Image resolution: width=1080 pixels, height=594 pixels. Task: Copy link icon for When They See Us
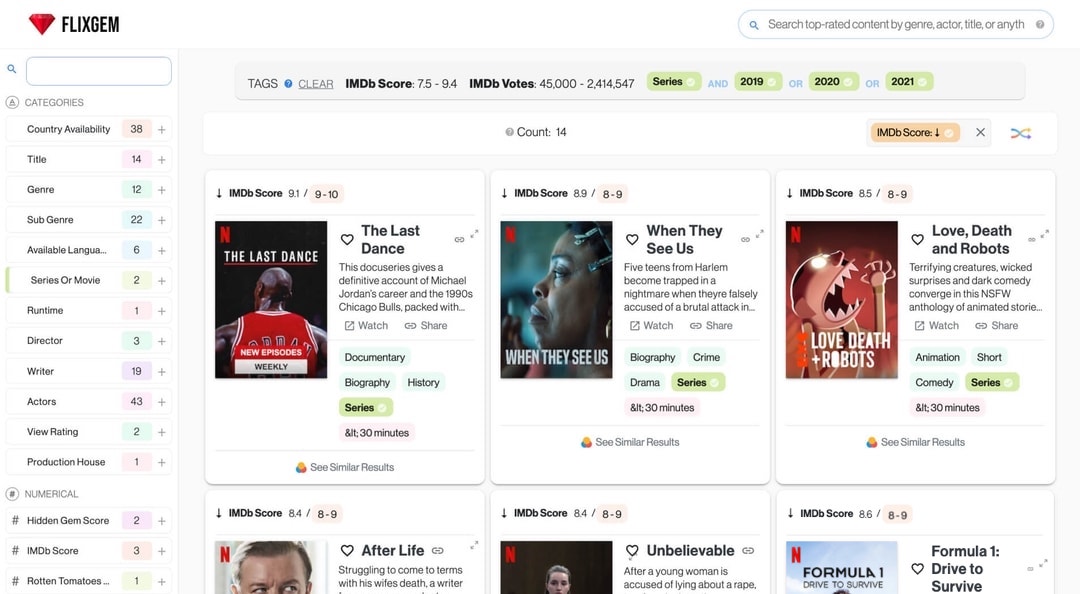745,240
